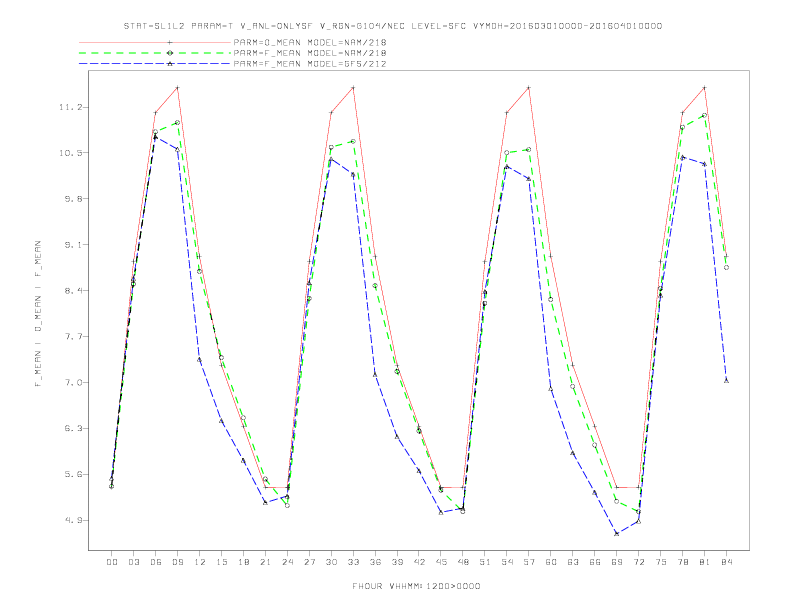This screenshot has width=792, height=612.
Task: Click y-axis tick label 7.7
Action: point(73,337)
